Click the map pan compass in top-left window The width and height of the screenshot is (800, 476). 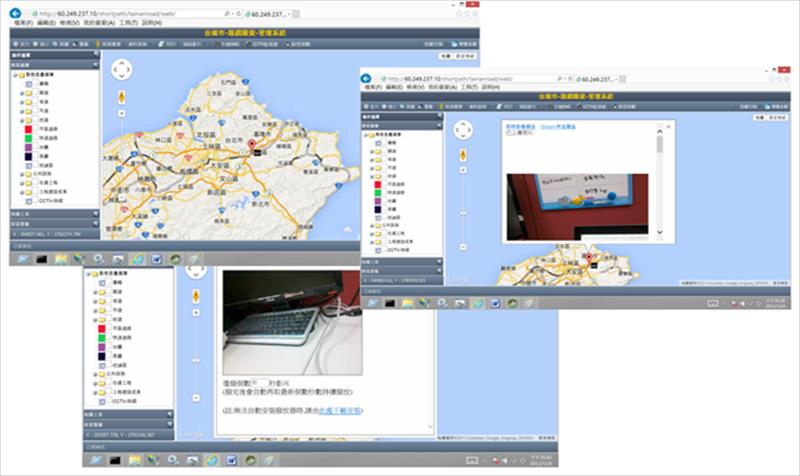[x=122, y=69]
